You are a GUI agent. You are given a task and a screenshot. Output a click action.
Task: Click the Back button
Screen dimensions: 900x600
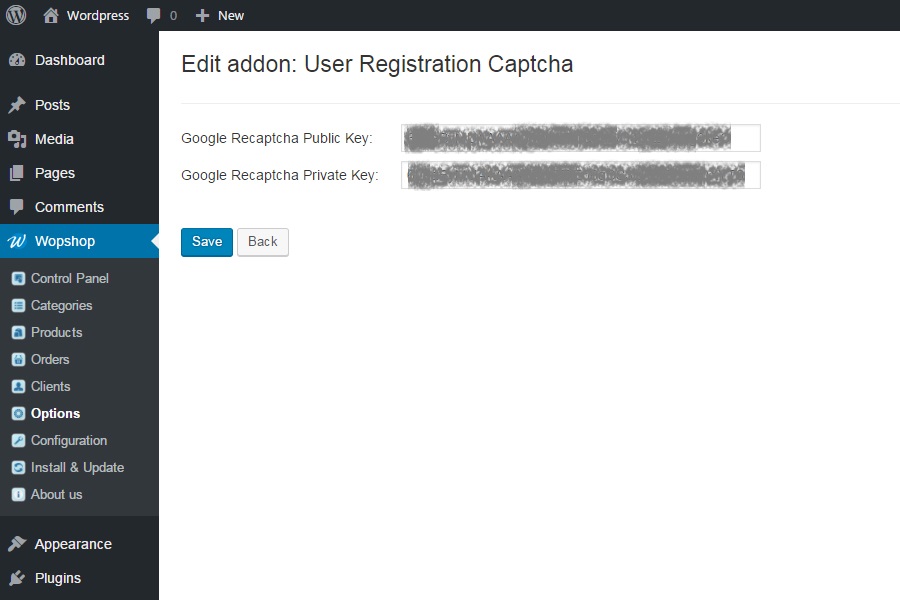[x=262, y=242]
